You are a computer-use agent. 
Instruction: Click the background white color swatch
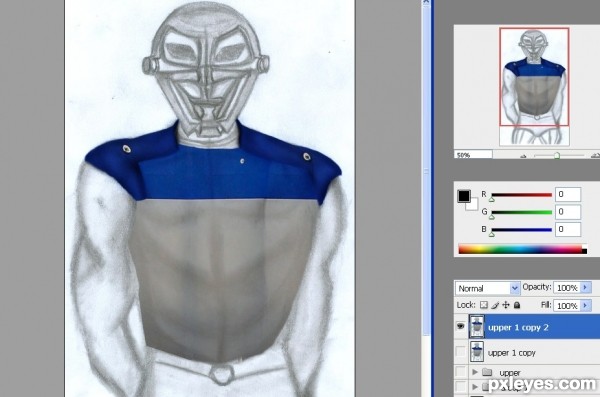coord(472,205)
